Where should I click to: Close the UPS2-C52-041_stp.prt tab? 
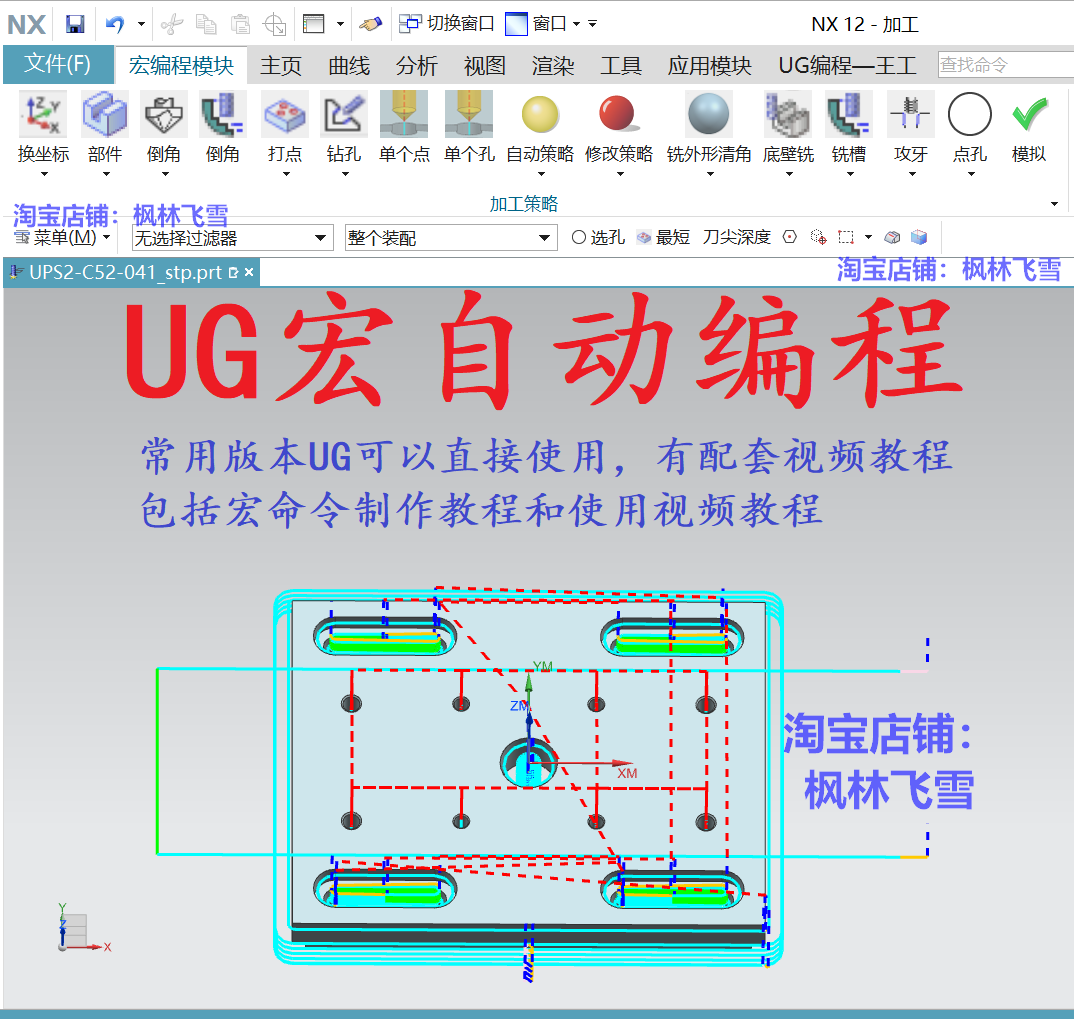tap(249, 273)
